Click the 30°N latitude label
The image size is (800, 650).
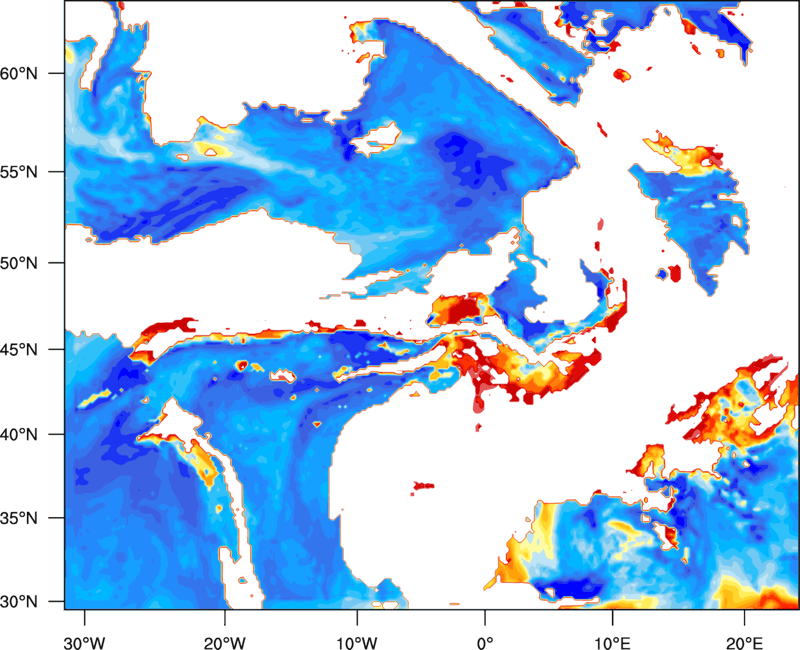point(19,602)
